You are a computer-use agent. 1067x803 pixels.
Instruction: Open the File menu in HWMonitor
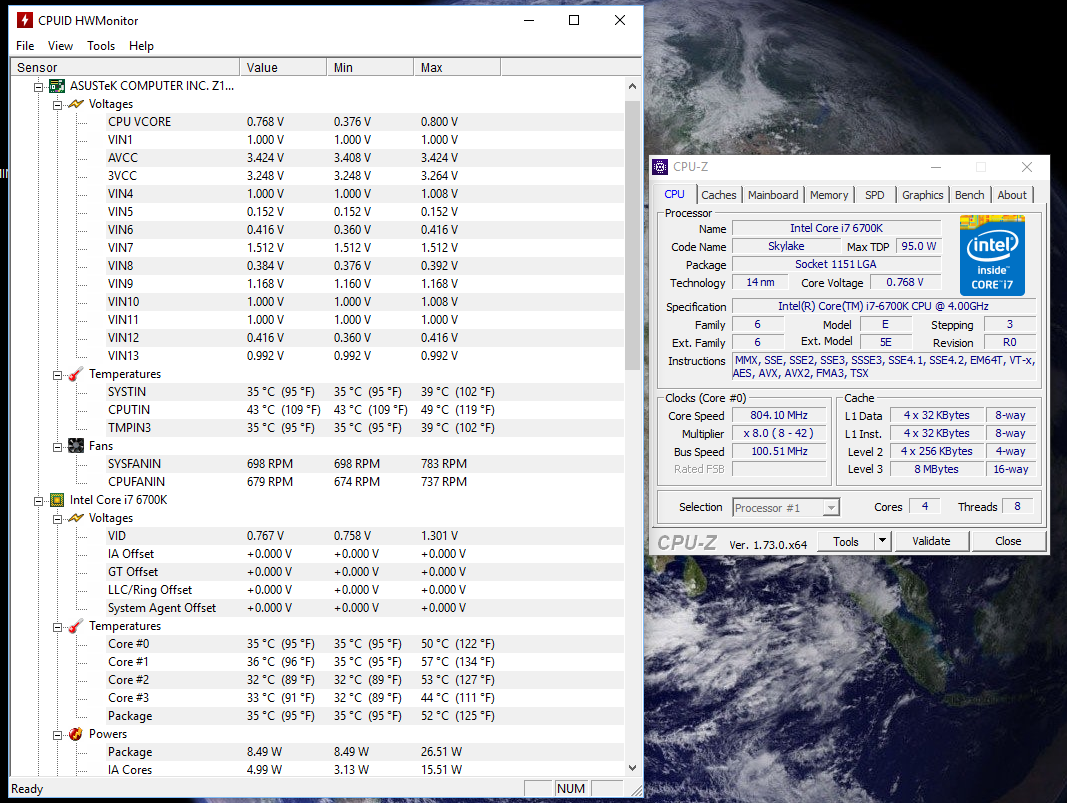pyautogui.click(x=25, y=46)
